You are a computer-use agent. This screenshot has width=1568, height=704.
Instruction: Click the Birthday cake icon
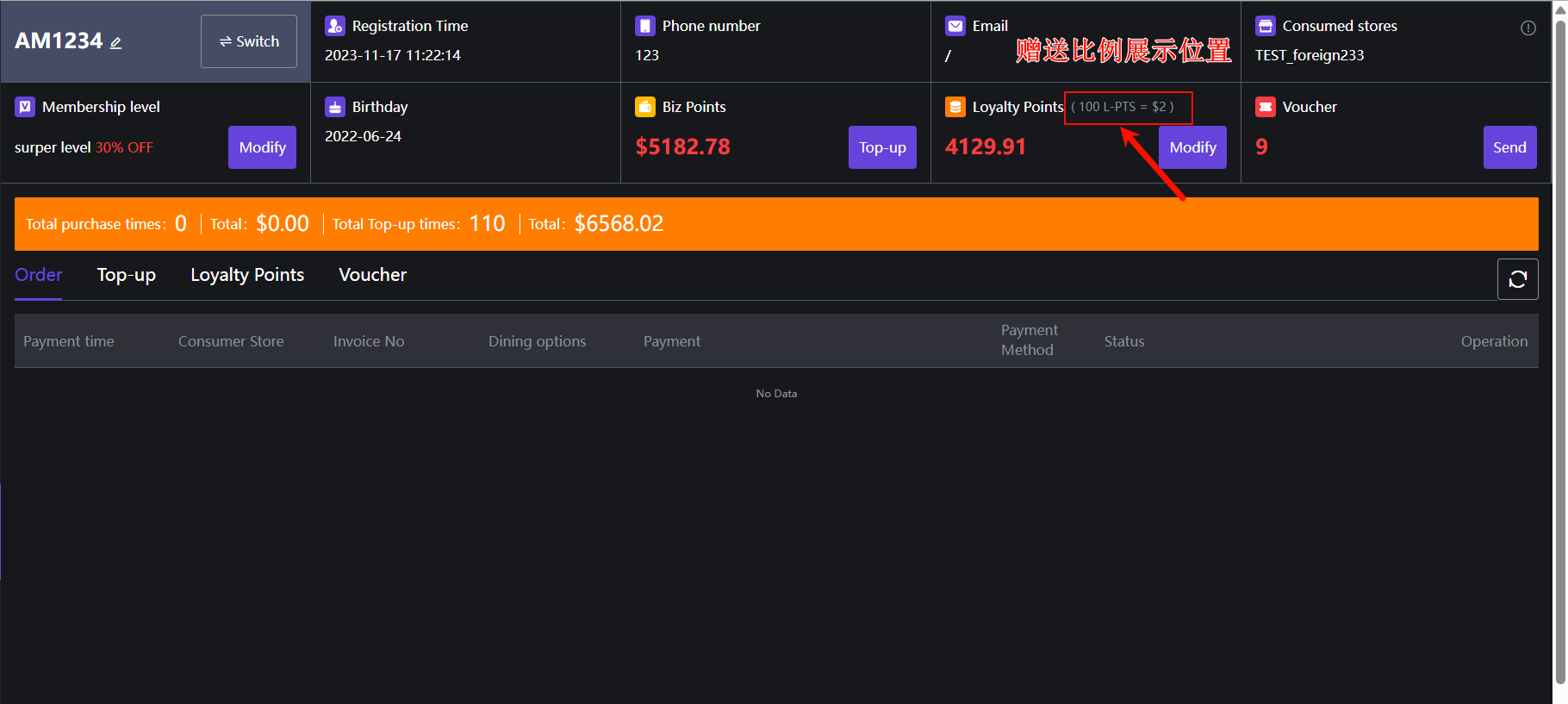(x=335, y=107)
